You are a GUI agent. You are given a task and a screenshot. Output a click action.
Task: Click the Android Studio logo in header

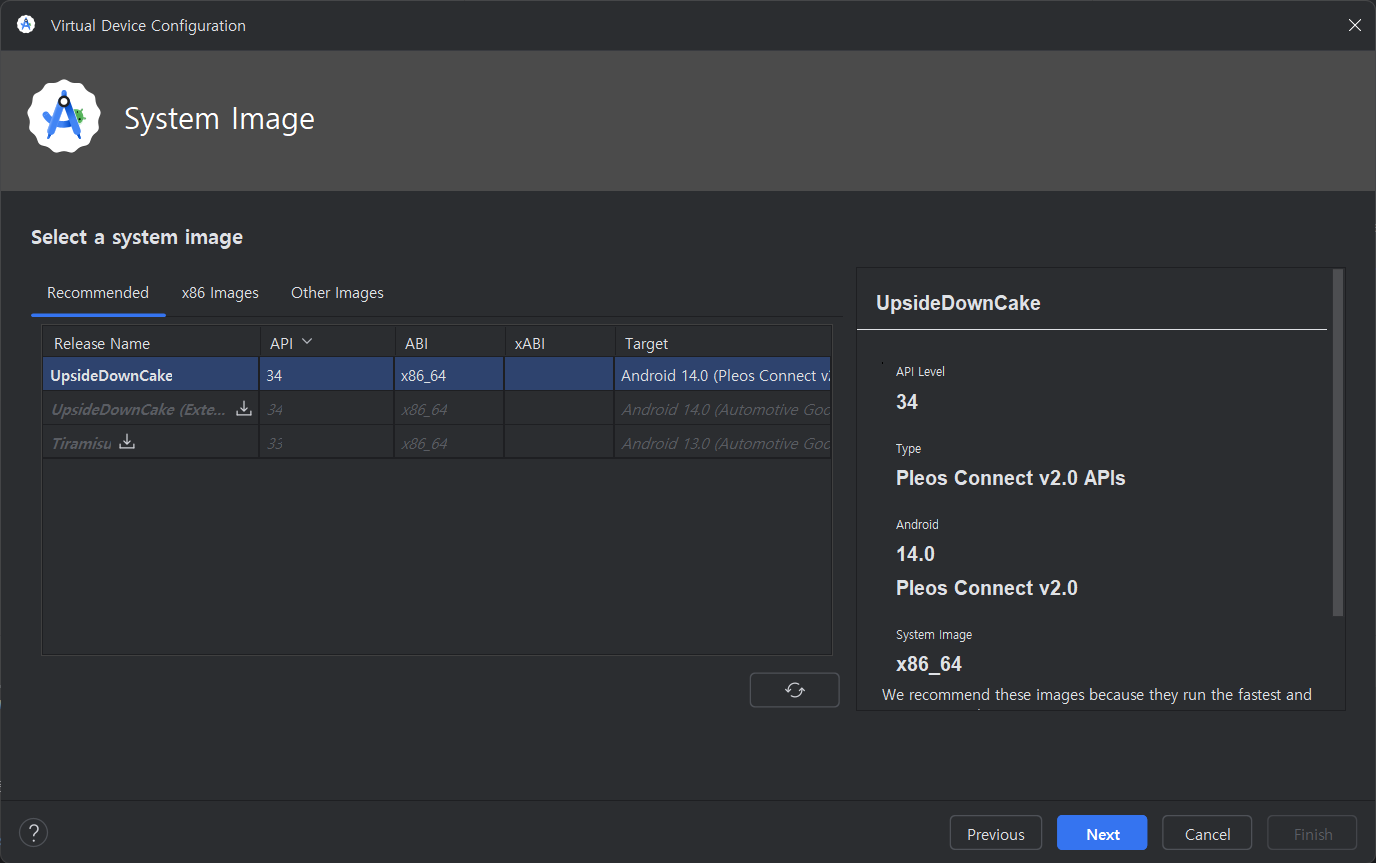[63, 117]
